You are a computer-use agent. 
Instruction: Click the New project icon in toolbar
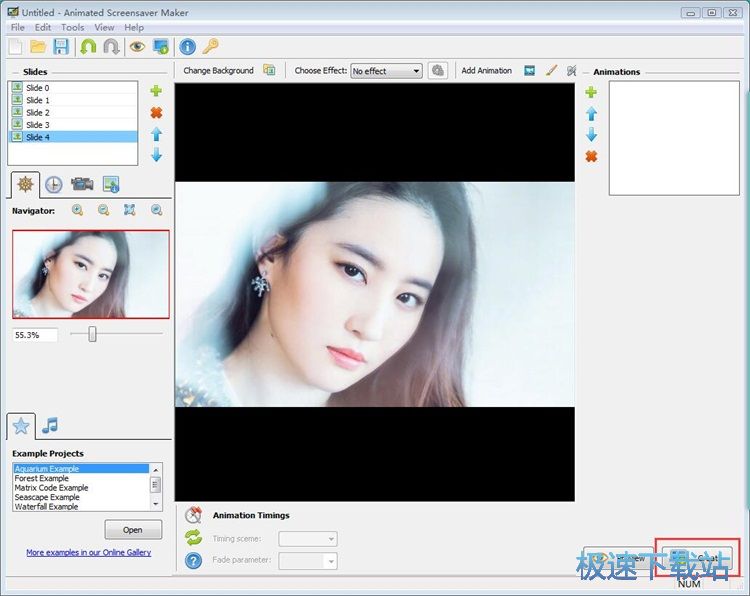(x=16, y=47)
